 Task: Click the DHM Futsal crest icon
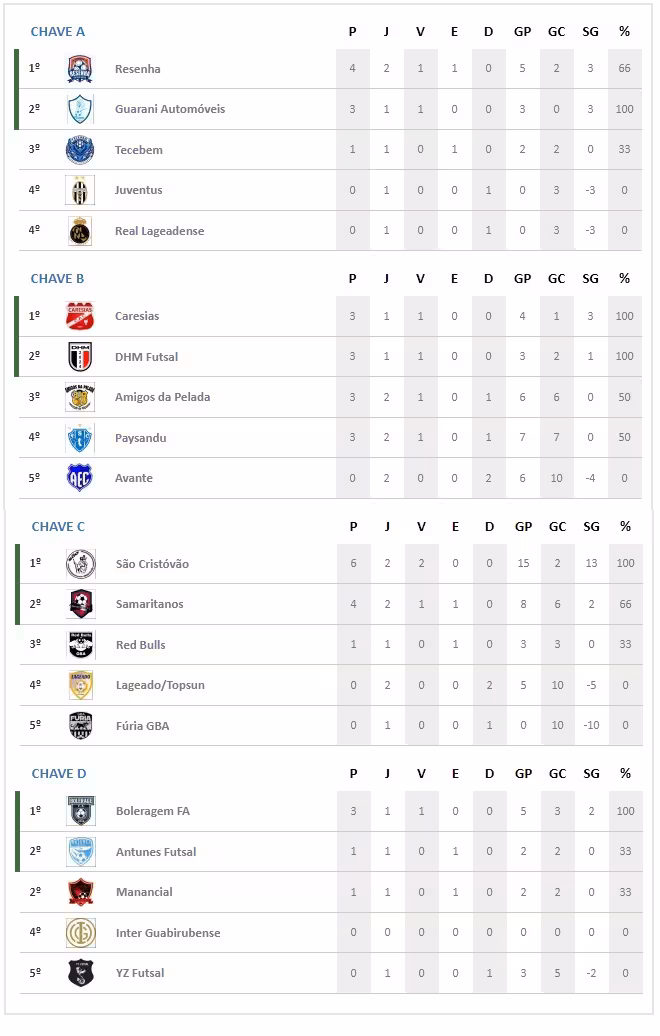click(x=80, y=357)
